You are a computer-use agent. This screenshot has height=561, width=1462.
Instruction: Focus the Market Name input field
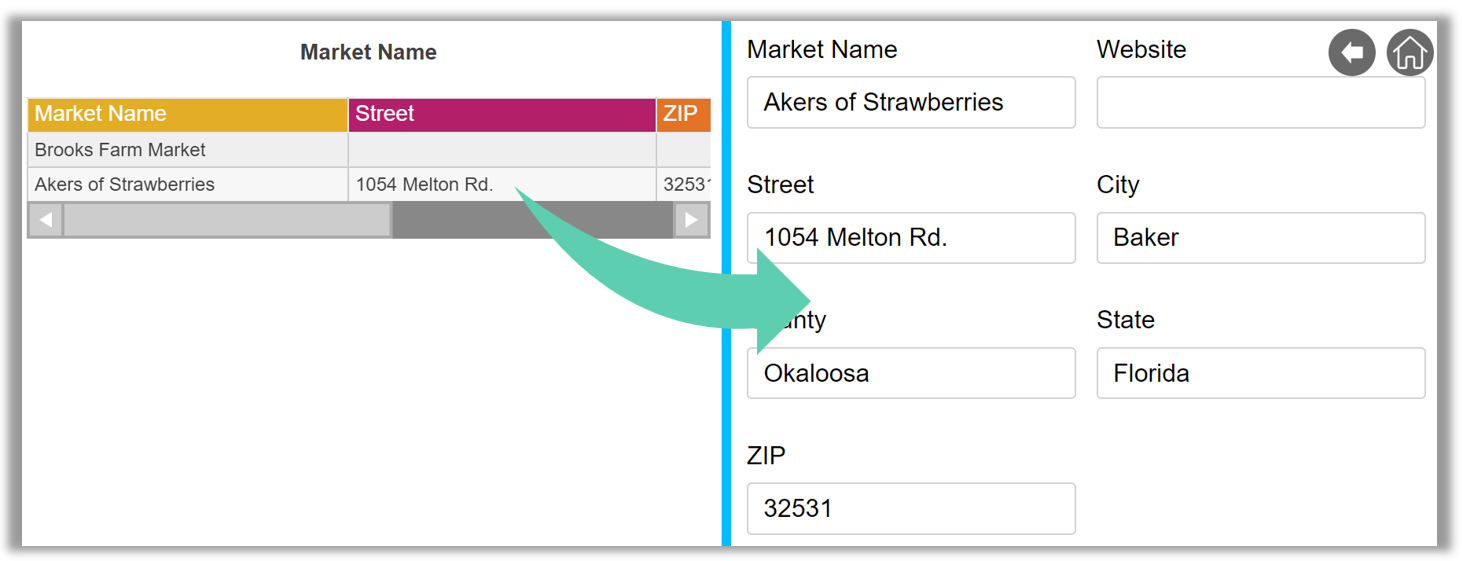(x=911, y=102)
